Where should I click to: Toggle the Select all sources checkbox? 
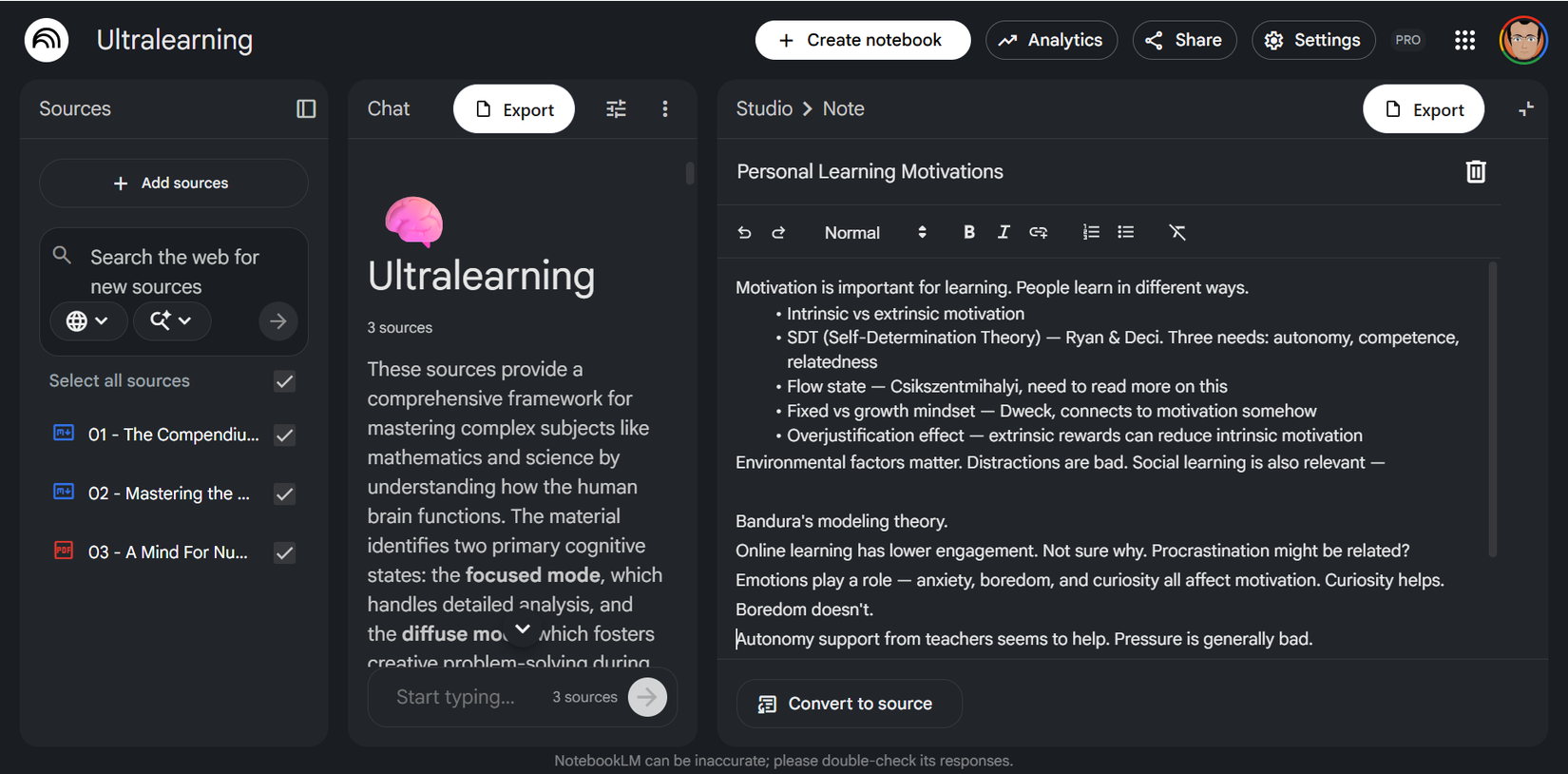click(284, 381)
